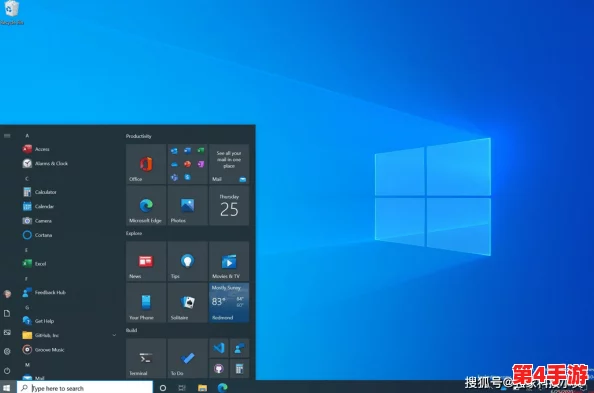Launch Skype from the Office apps tile

click(188, 177)
